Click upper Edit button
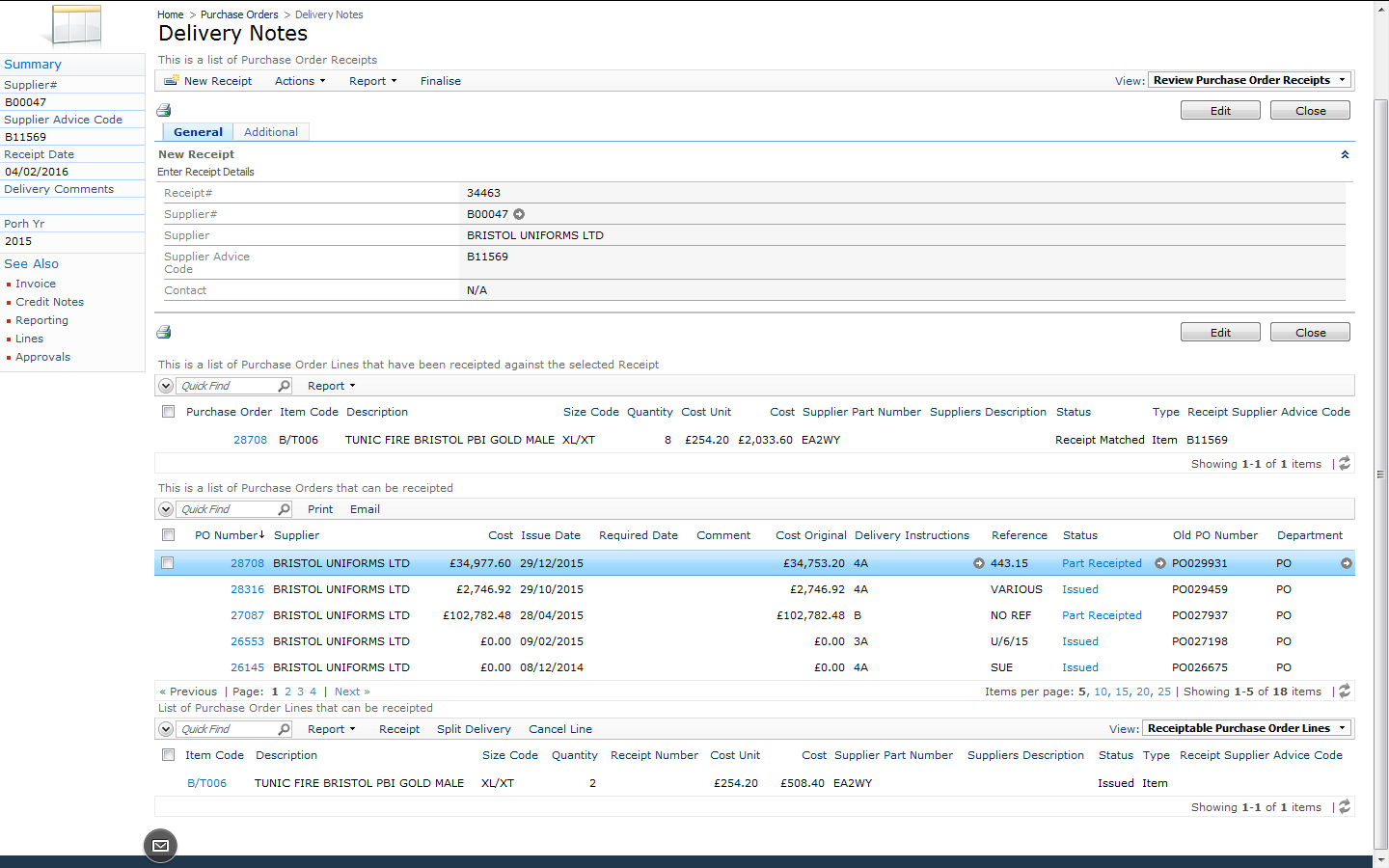1389x868 pixels. point(1220,111)
